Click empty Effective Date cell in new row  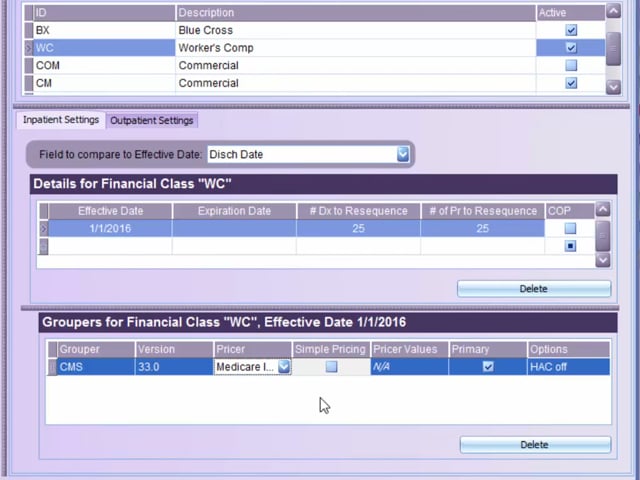click(110, 246)
